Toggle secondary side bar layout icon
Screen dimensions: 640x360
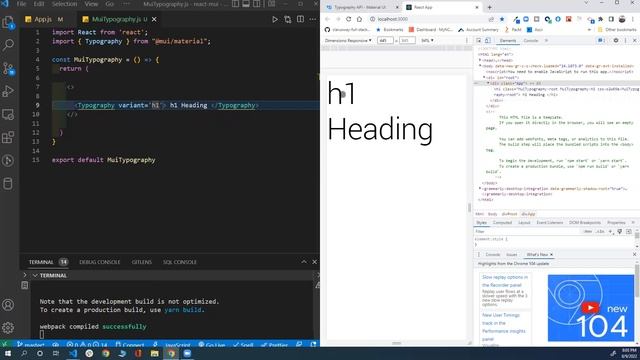point(257,4)
